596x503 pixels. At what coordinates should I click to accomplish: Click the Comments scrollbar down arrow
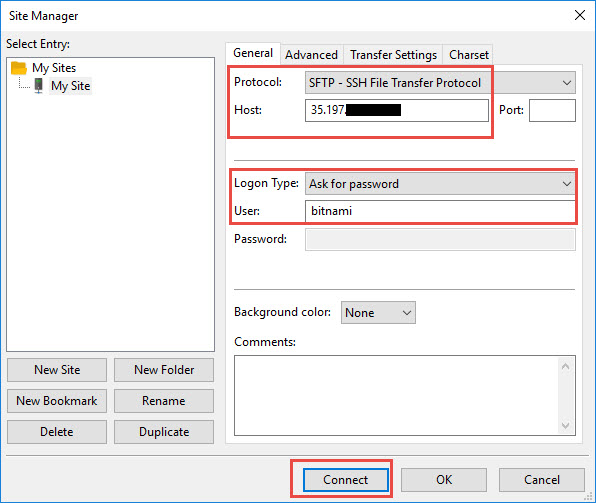click(565, 425)
